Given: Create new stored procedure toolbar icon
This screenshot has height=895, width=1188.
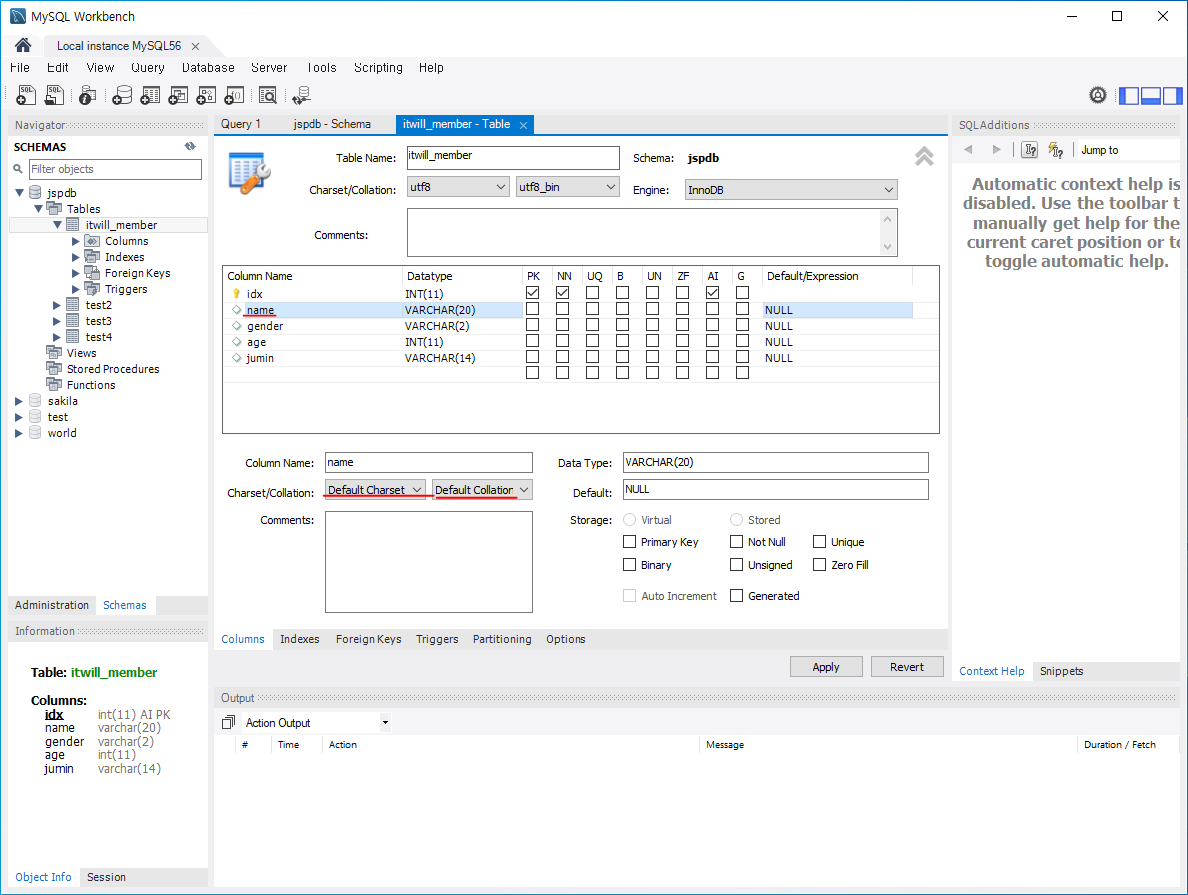Looking at the screenshot, I should (206, 95).
